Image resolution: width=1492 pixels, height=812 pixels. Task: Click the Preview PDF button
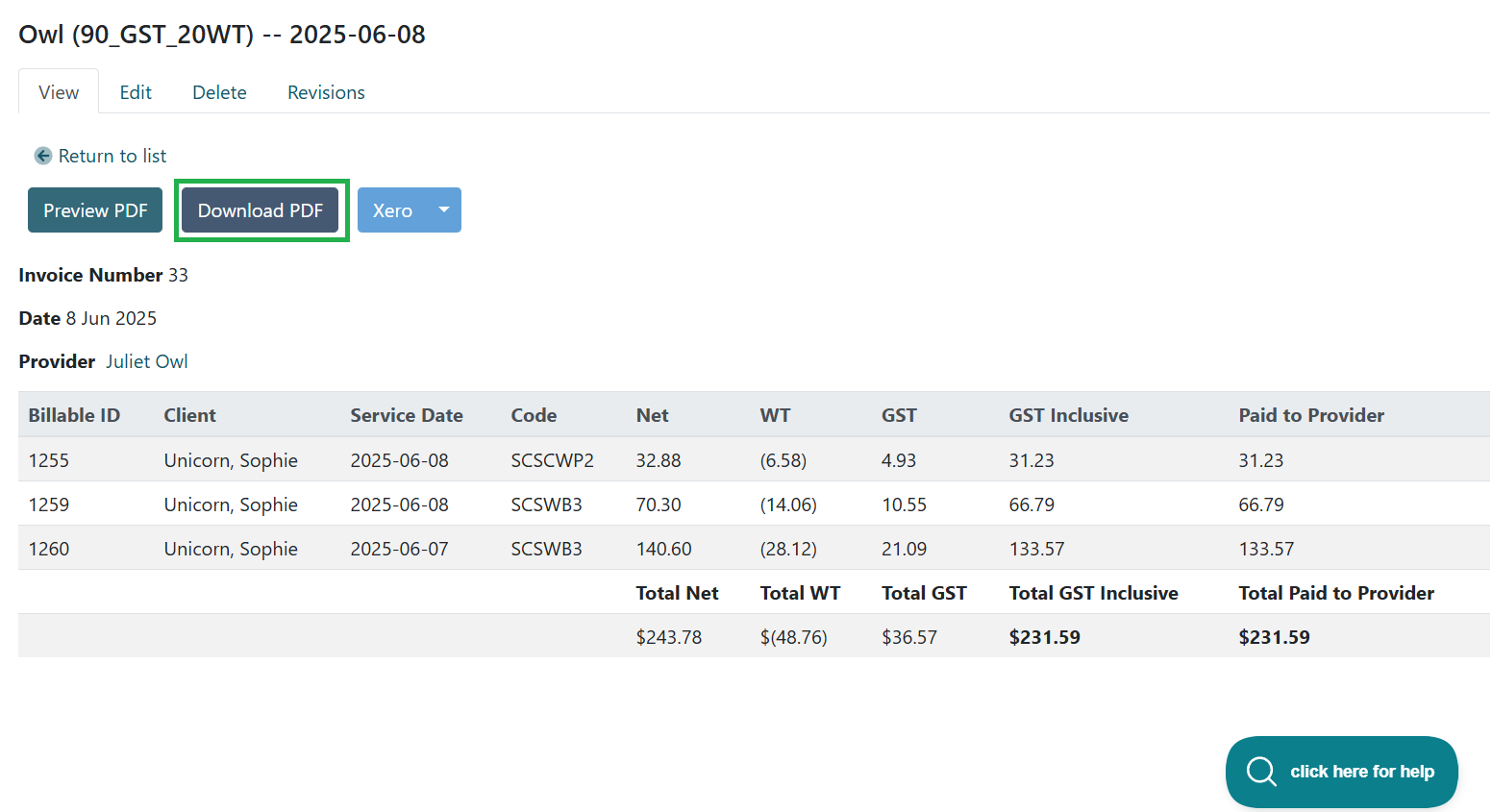click(95, 210)
